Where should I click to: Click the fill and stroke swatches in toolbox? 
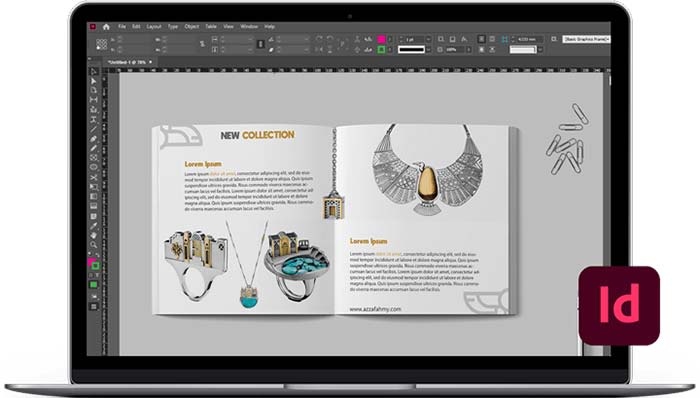click(x=93, y=264)
